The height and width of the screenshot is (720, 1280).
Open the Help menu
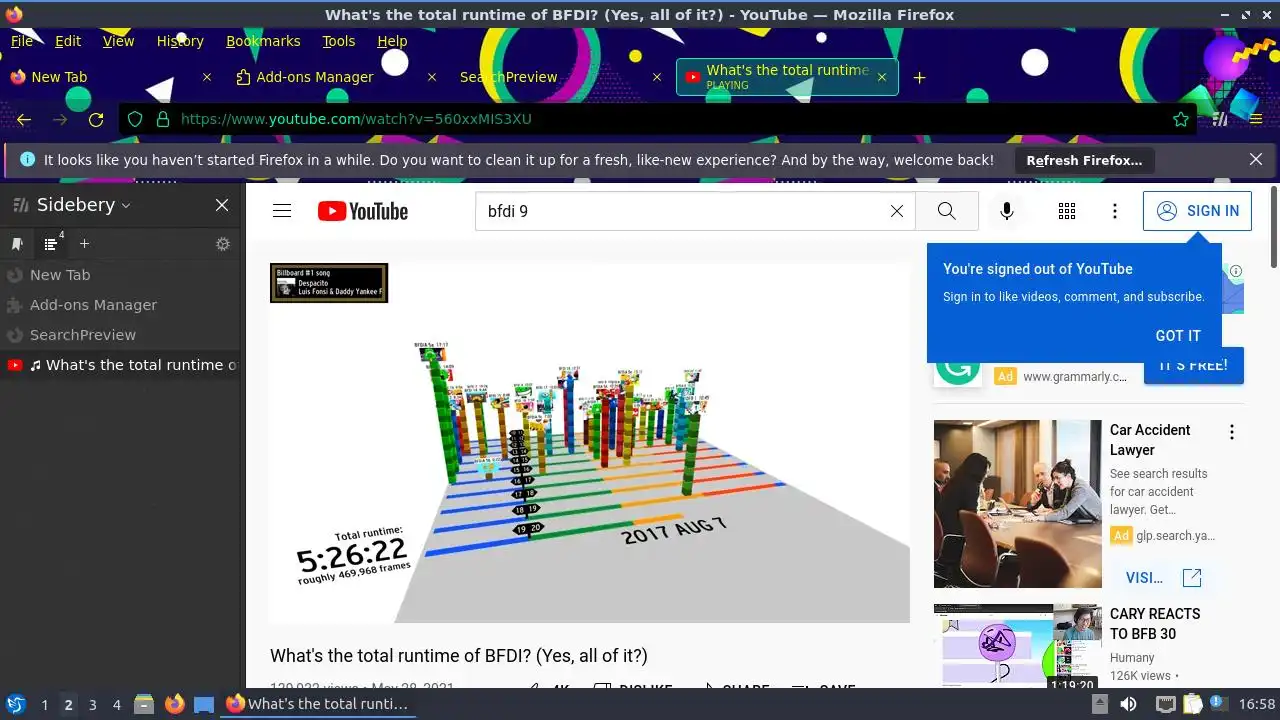coord(392,41)
